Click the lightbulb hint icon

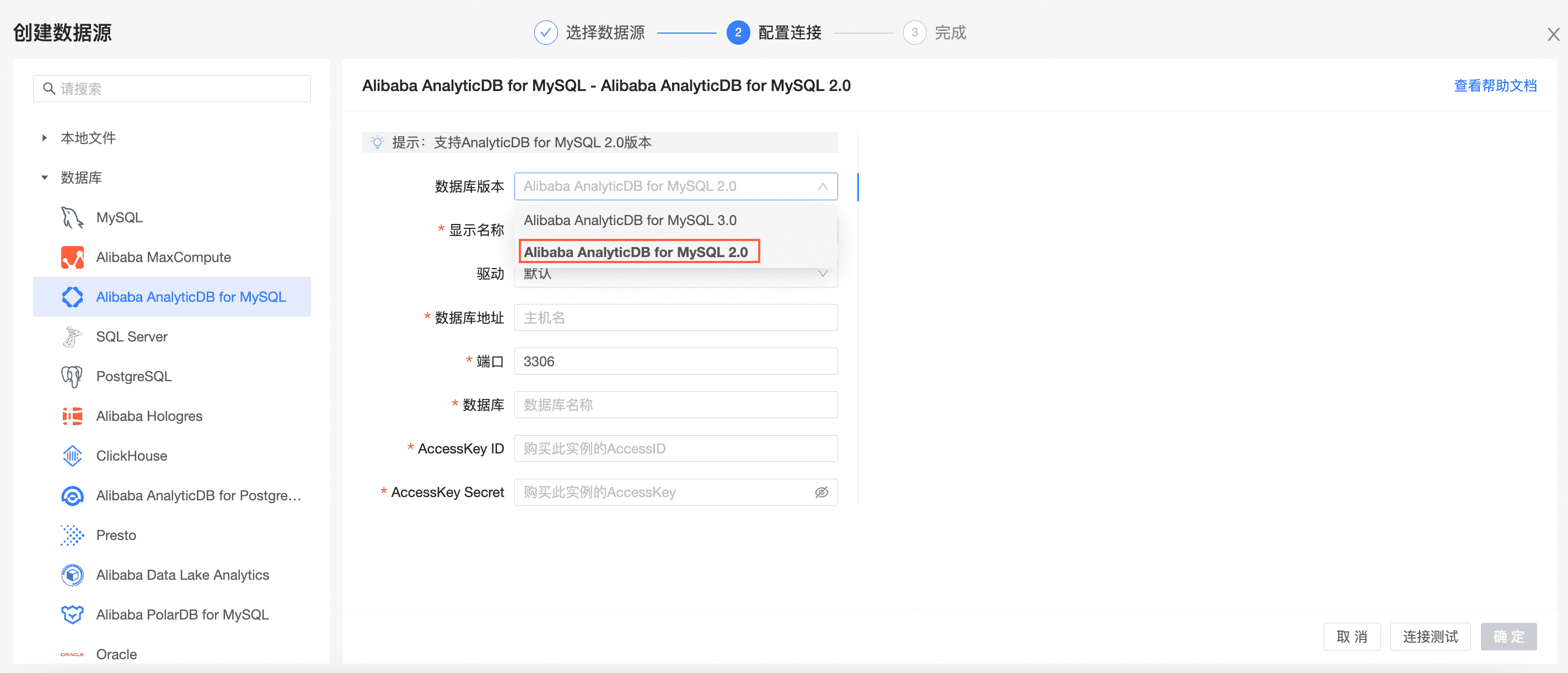point(378,142)
